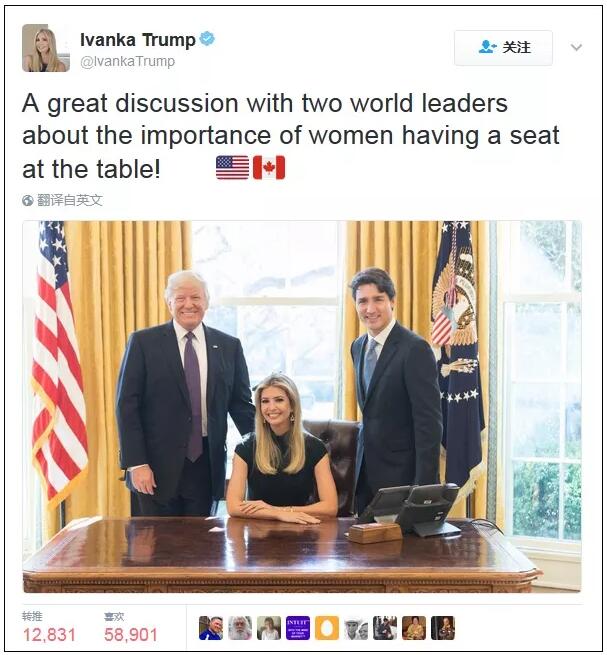Click the Canadian flag emoji

pyautogui.click(x=269, y=168)
